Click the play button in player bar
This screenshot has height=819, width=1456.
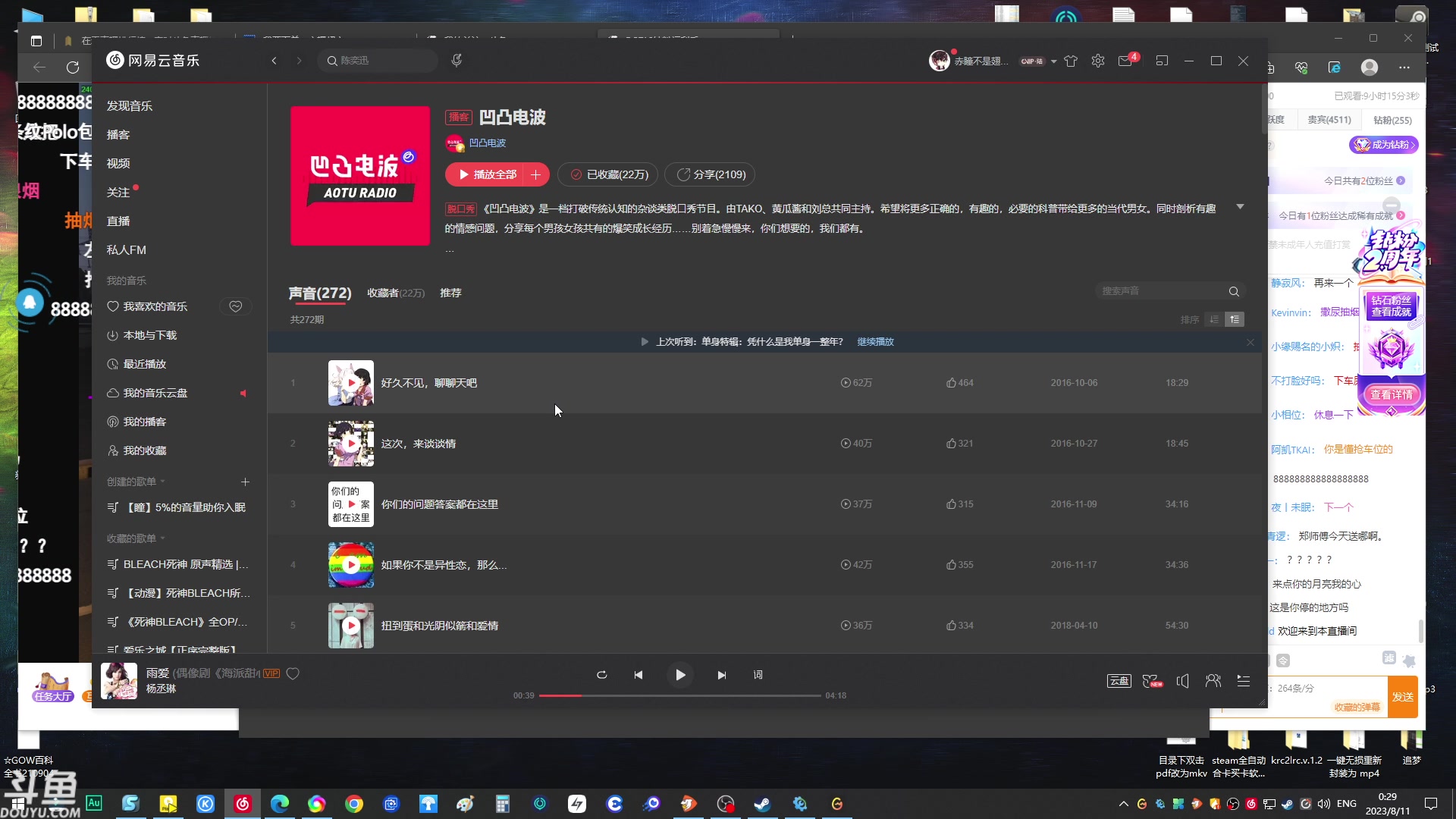click(680, 675)
